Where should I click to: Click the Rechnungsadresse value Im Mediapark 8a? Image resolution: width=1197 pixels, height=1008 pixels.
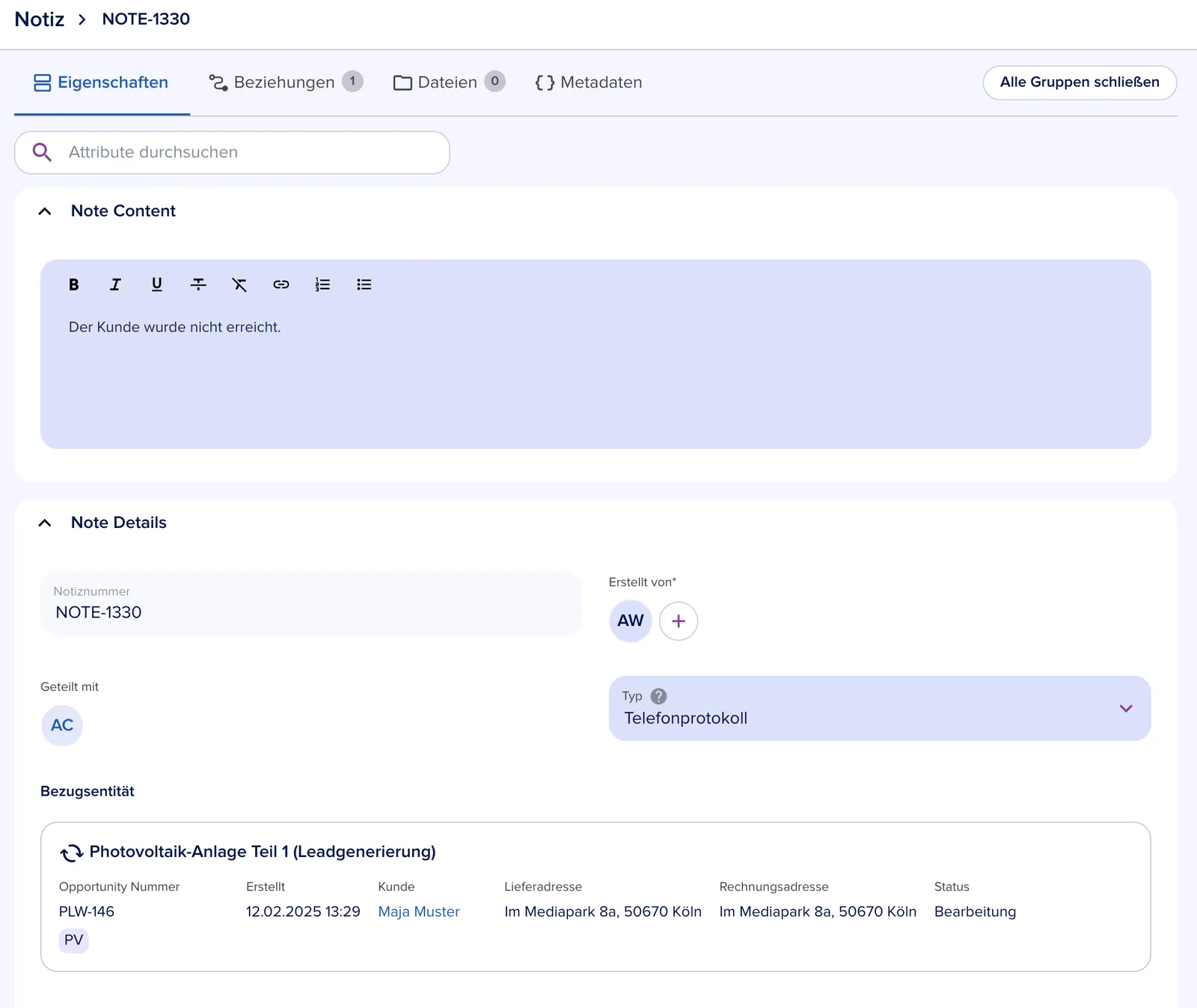[x=818, y=912]
